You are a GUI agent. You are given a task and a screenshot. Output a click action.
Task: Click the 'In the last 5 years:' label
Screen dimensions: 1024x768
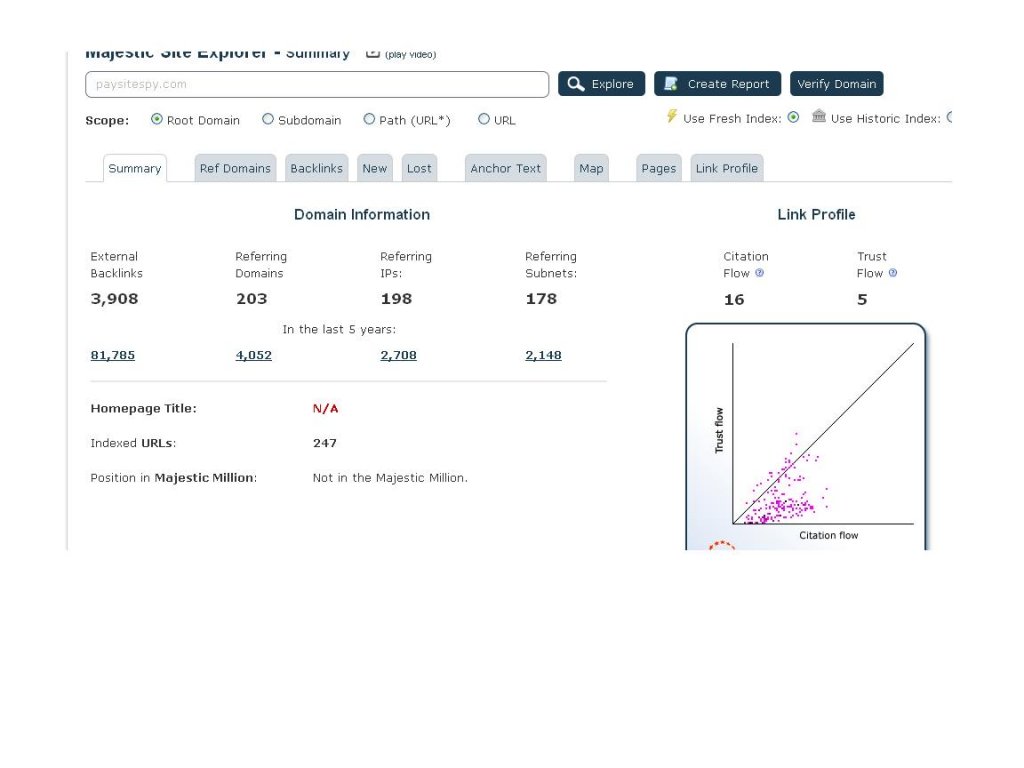click(x=339, y=330)
